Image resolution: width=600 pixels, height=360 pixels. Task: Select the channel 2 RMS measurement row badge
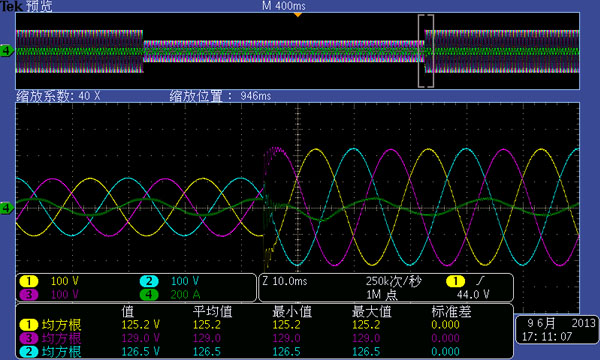coord(29,352)
